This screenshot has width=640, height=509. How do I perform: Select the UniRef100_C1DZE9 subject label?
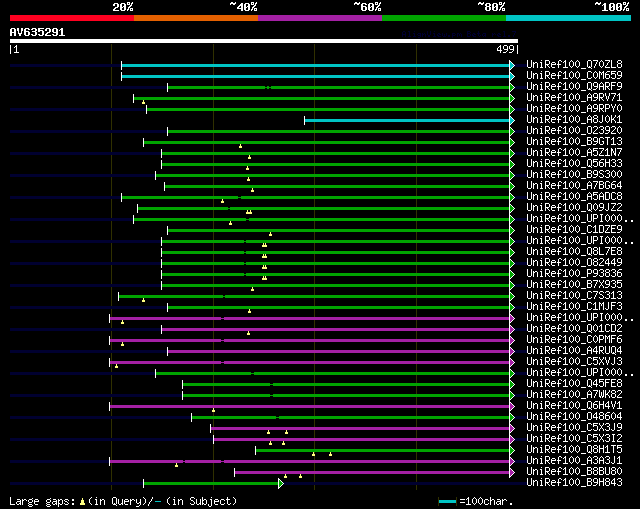[x=574, y=229]
